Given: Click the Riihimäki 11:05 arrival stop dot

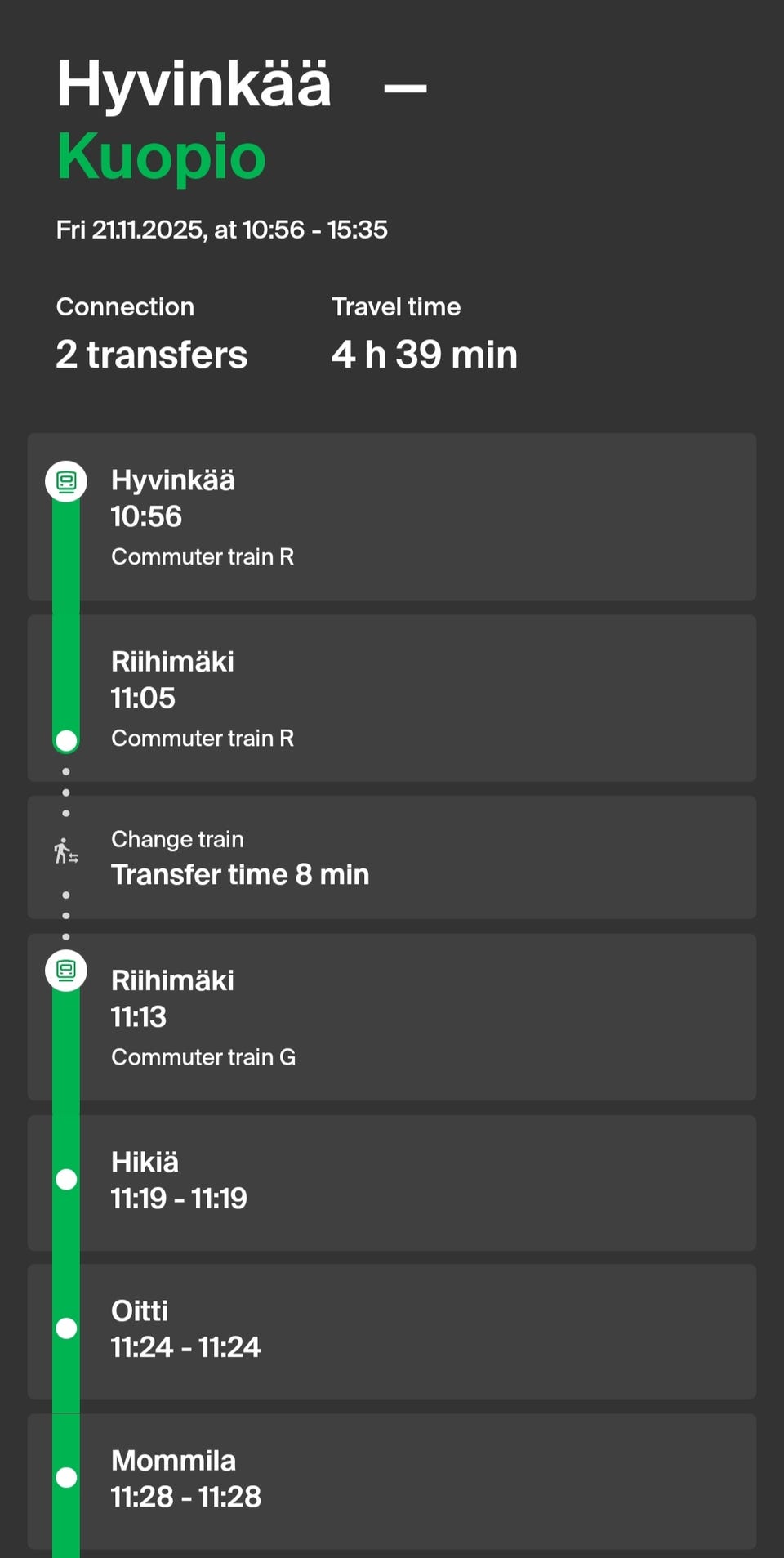Looking at the screenshot, I should coord(66,741).
